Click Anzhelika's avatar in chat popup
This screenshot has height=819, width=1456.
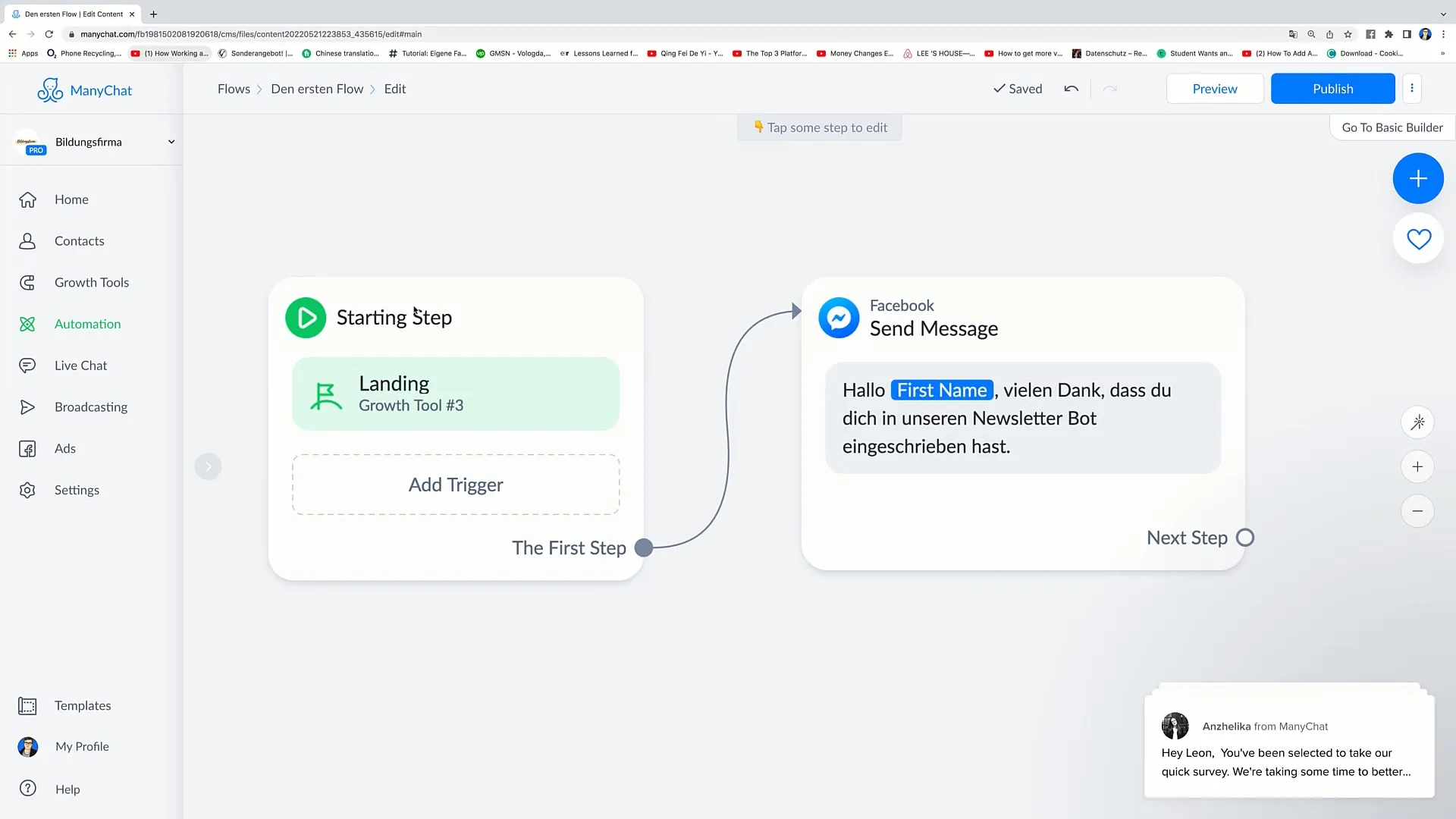pos(1175,726)
